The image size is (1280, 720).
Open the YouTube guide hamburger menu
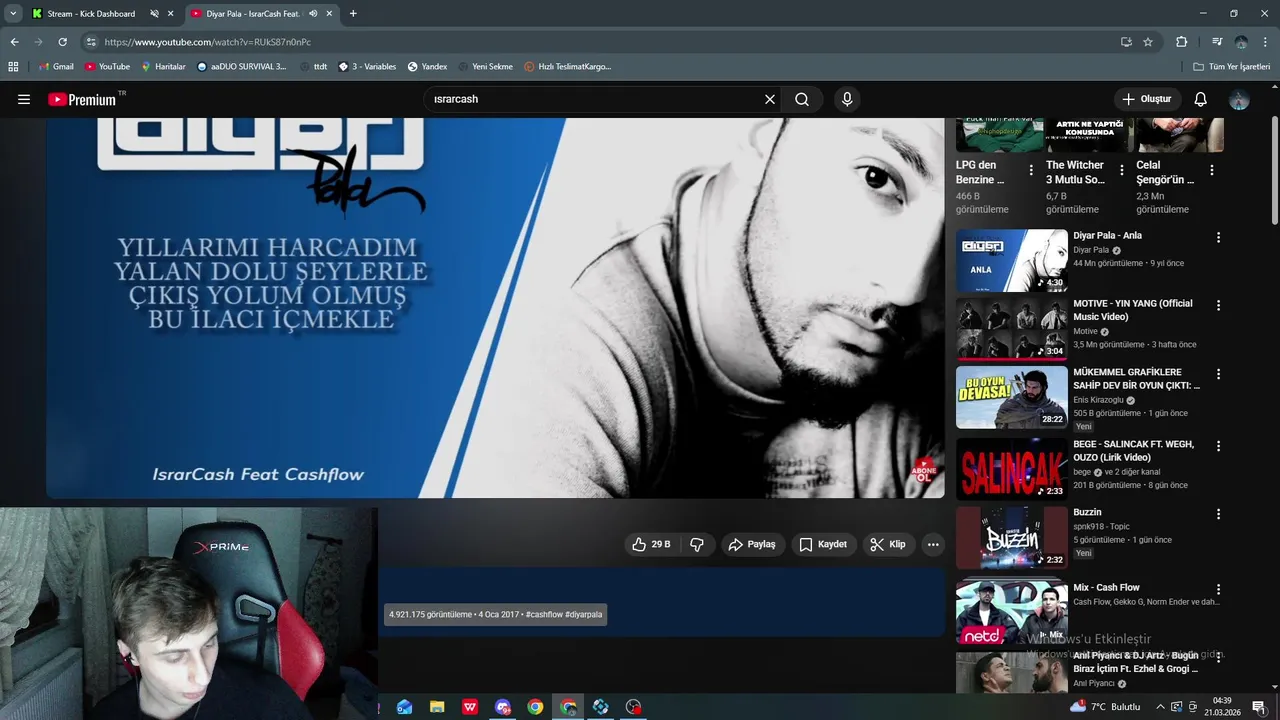pos(24,99)
